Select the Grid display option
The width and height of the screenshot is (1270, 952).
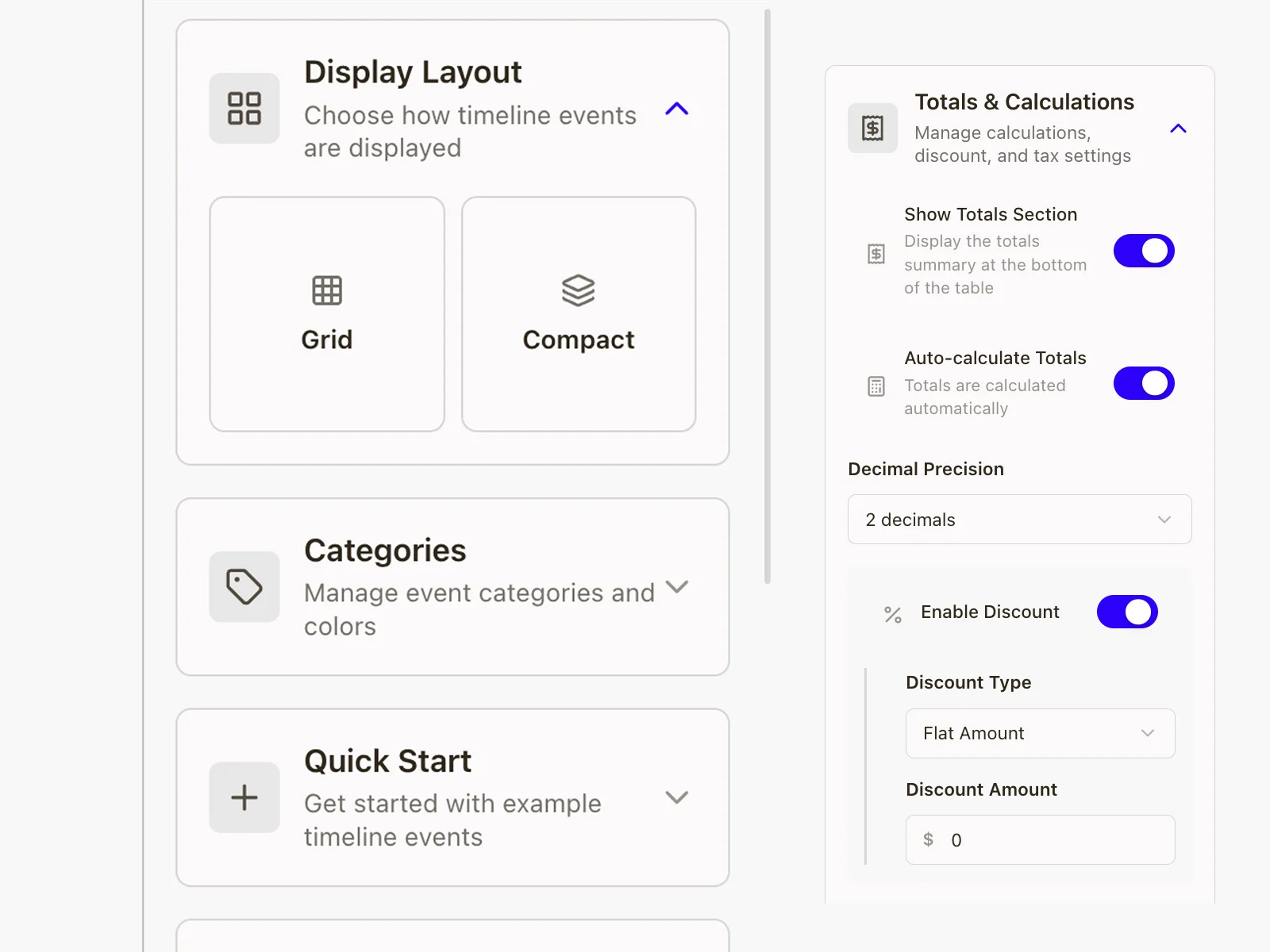click(x=325, y=313)
